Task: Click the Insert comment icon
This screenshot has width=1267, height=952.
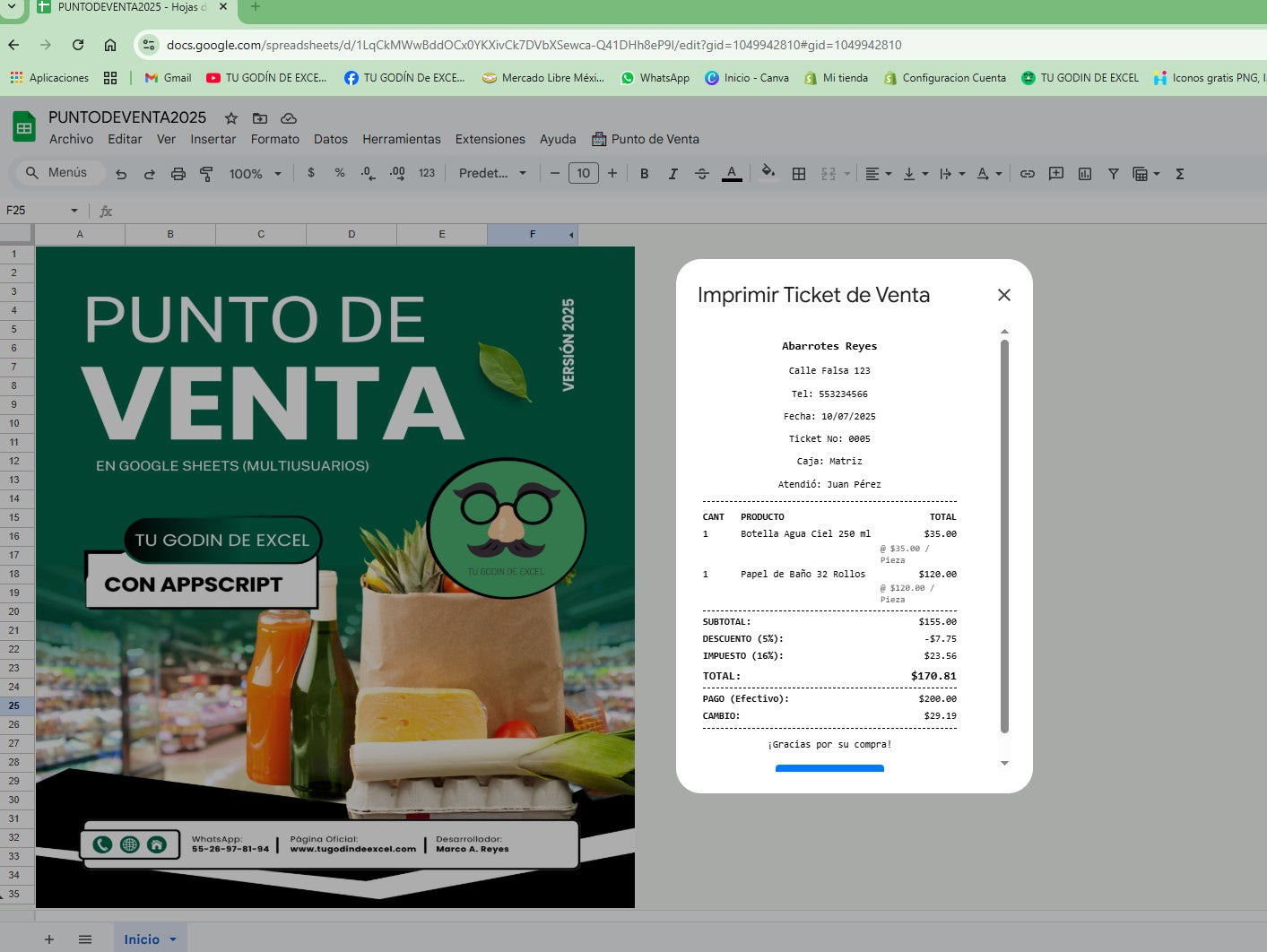Action: pos(1056,174)
